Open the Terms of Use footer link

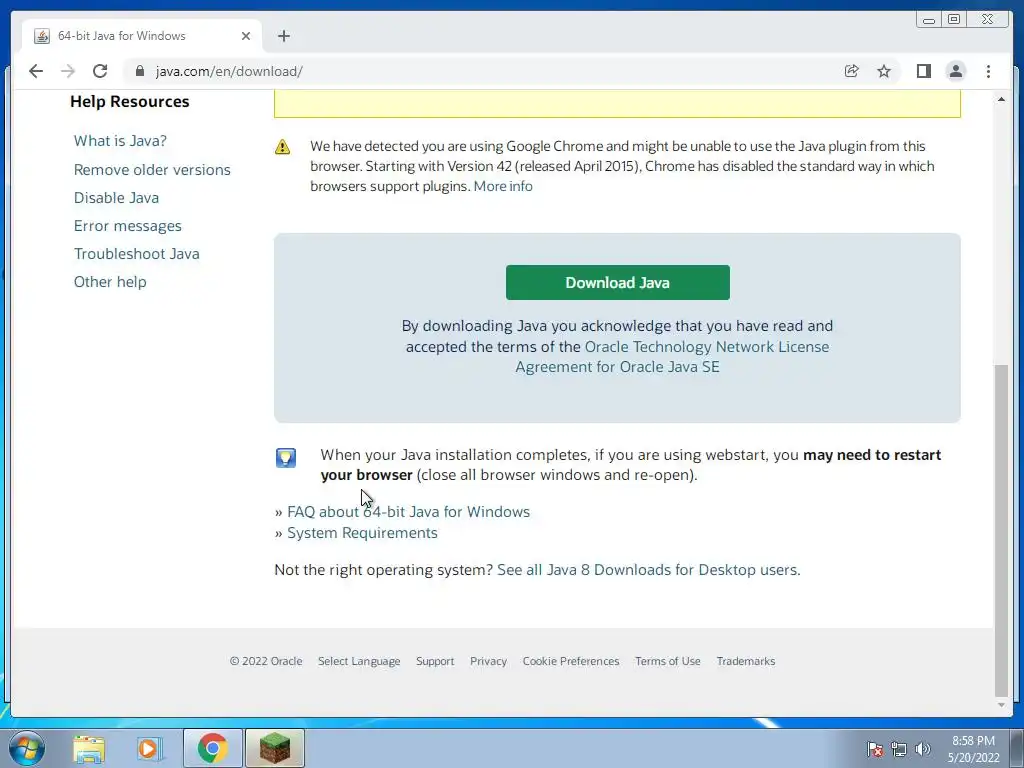click(667, 661)
